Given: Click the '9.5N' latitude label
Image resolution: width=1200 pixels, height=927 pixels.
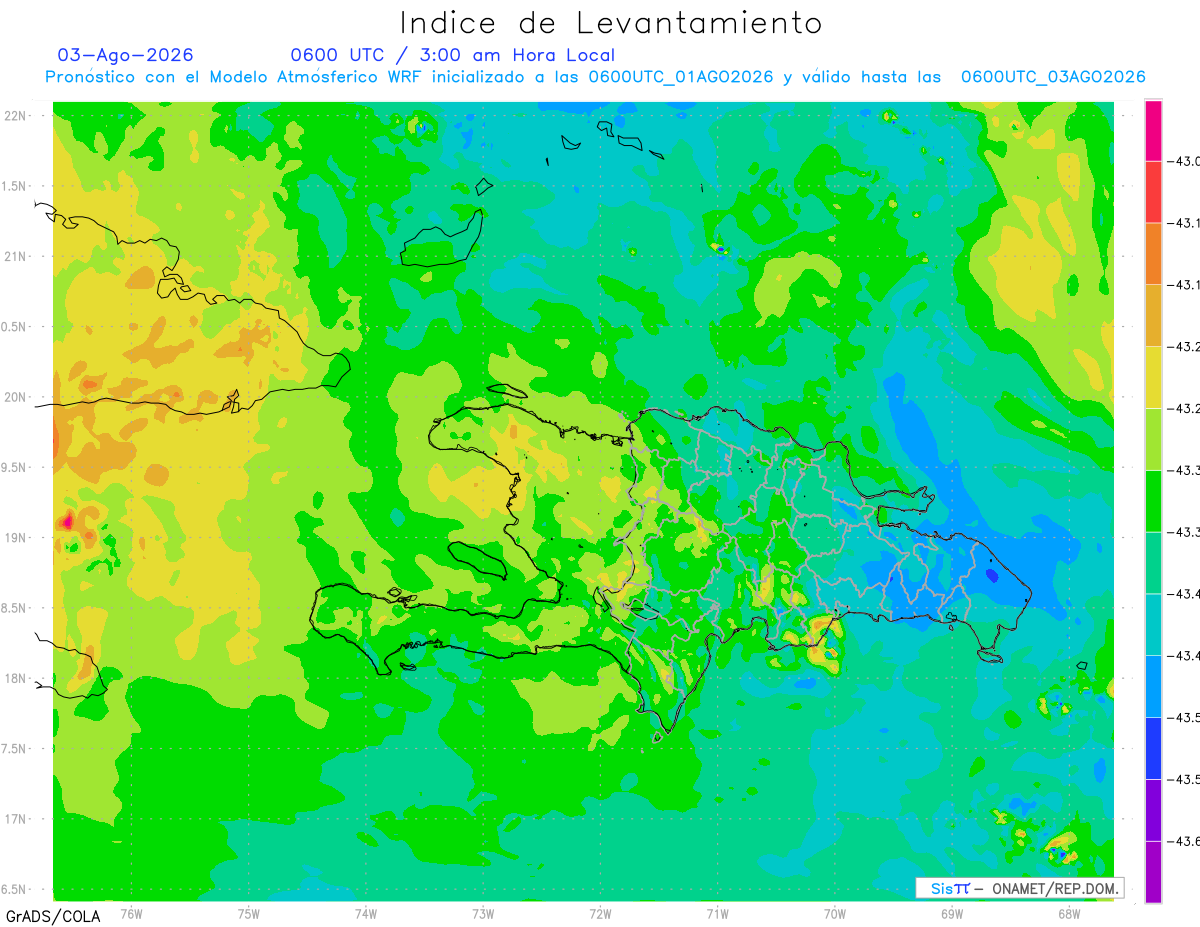Looking at the screenshot, I should point(13,467).
